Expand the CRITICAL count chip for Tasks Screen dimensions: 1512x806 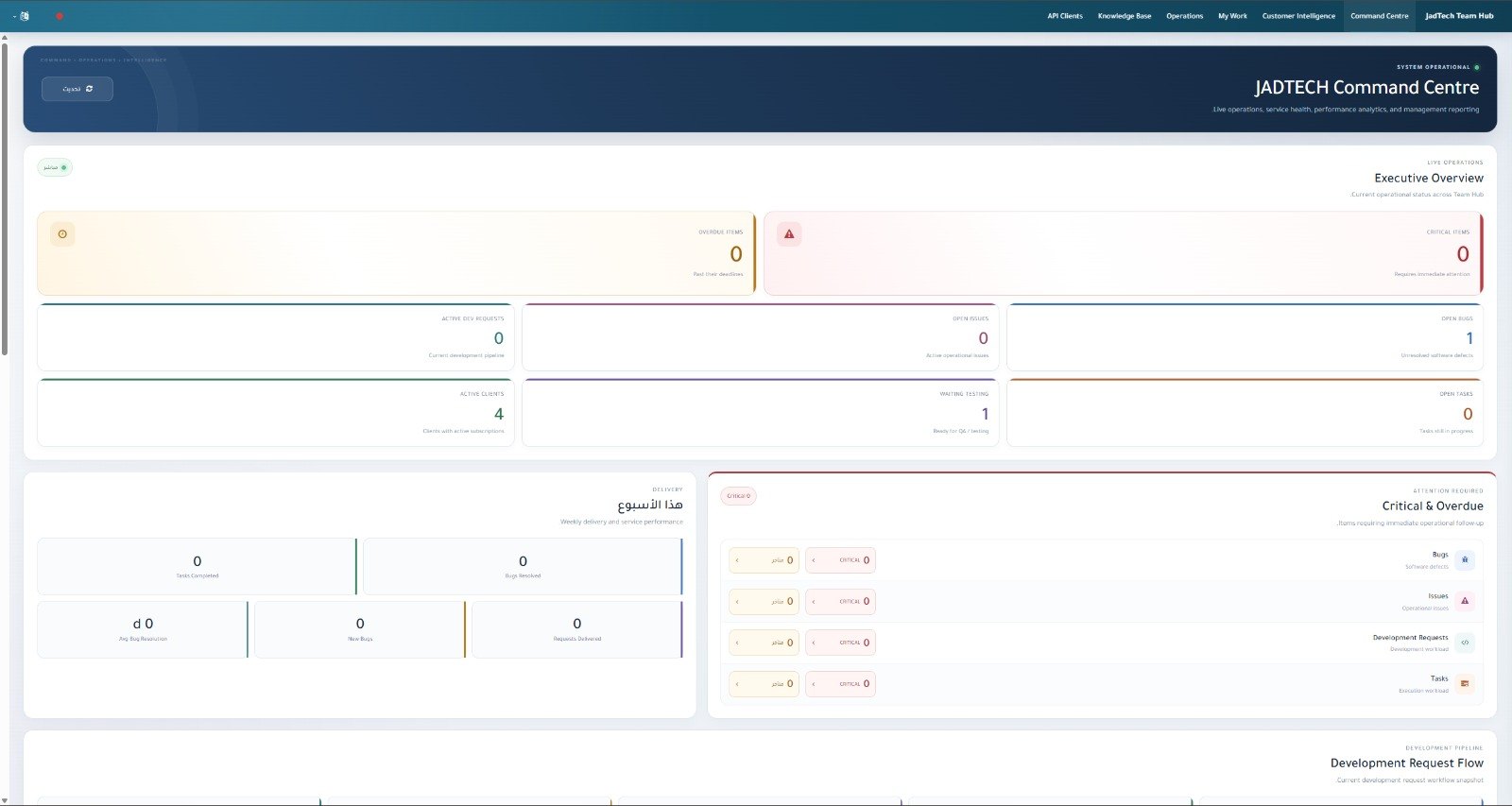(x=840, y=683)
